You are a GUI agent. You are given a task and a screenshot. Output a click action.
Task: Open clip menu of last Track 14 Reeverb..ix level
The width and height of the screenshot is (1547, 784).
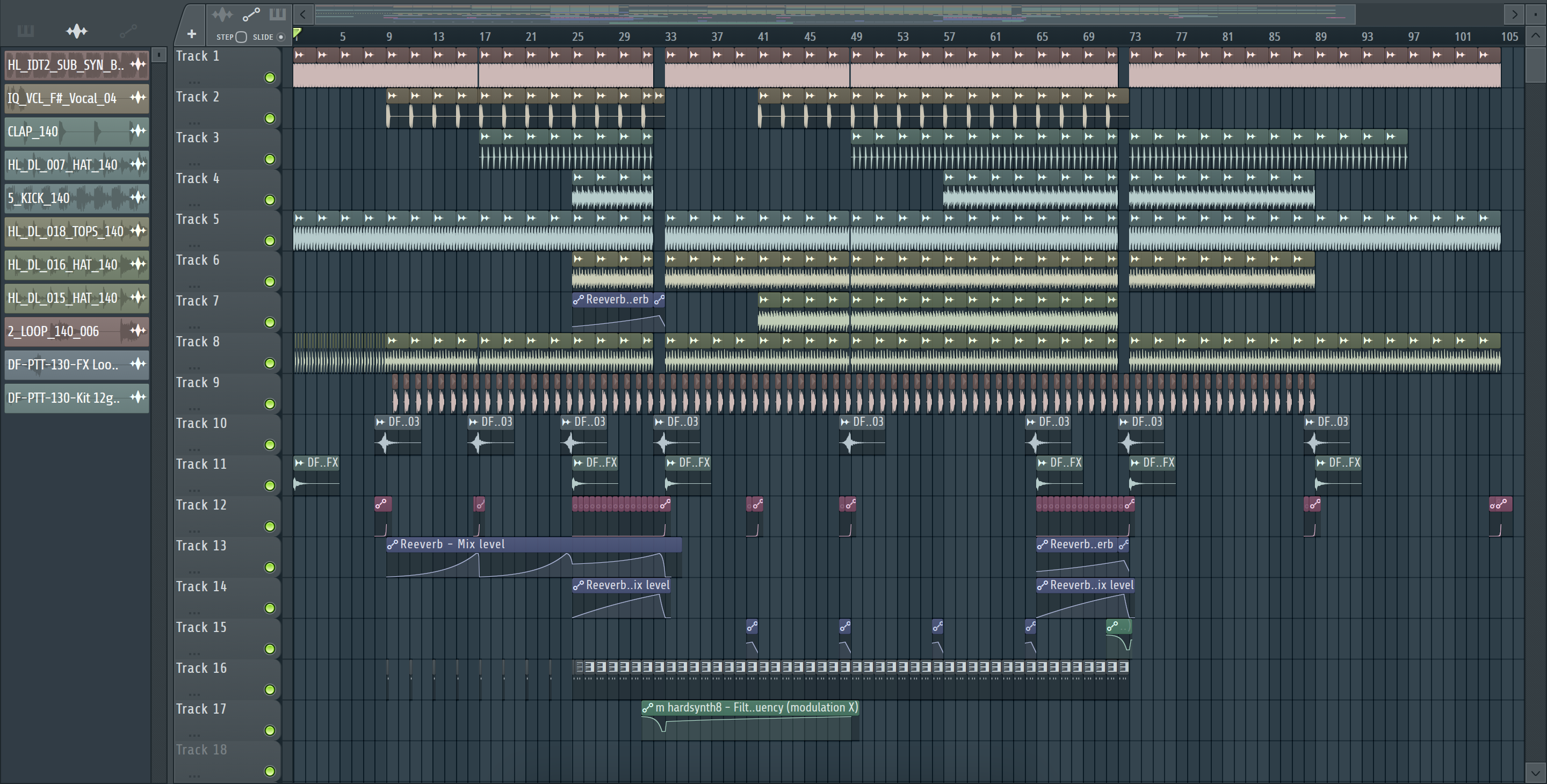coord(1043,585)
